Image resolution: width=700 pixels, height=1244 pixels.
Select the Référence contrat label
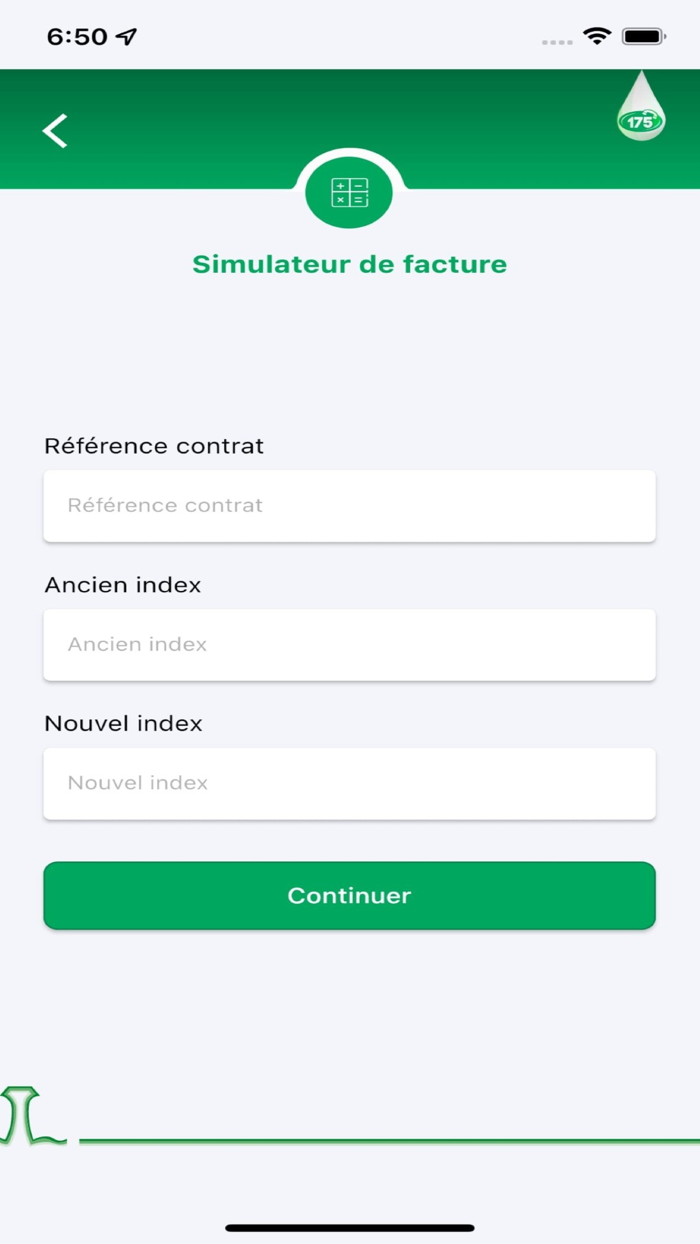pos(153,446)
